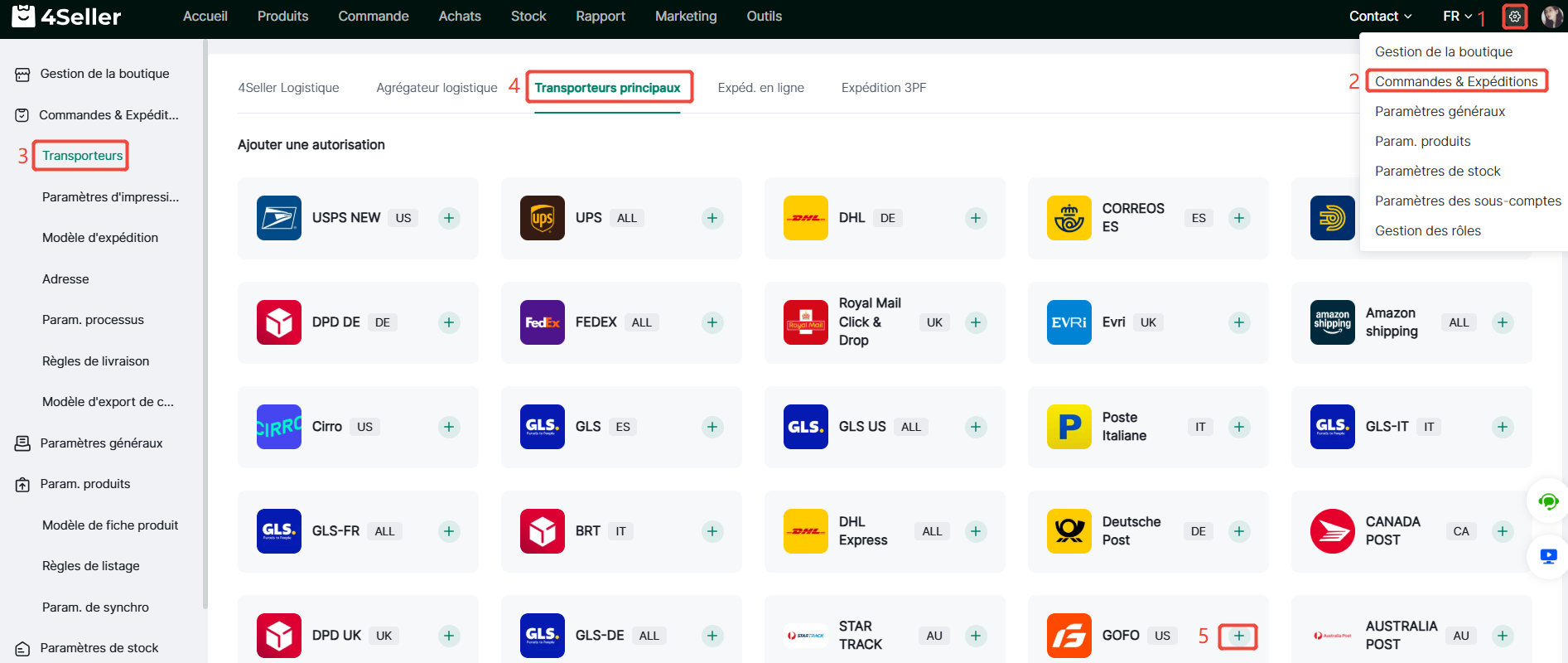Expand Paramètres généraux in sidebar

point(102,443)
